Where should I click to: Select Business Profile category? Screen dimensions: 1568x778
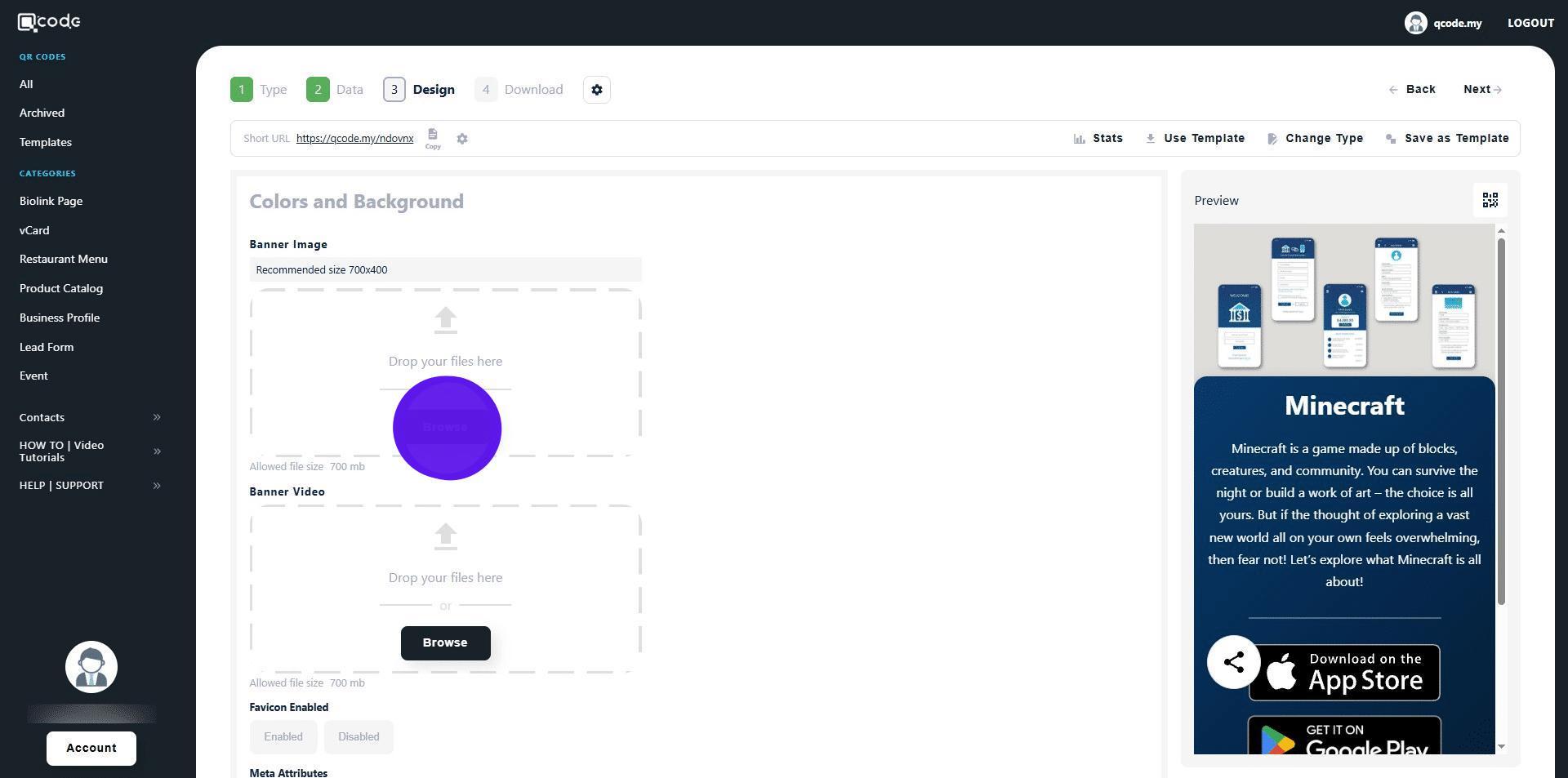[x=60, y=318]
